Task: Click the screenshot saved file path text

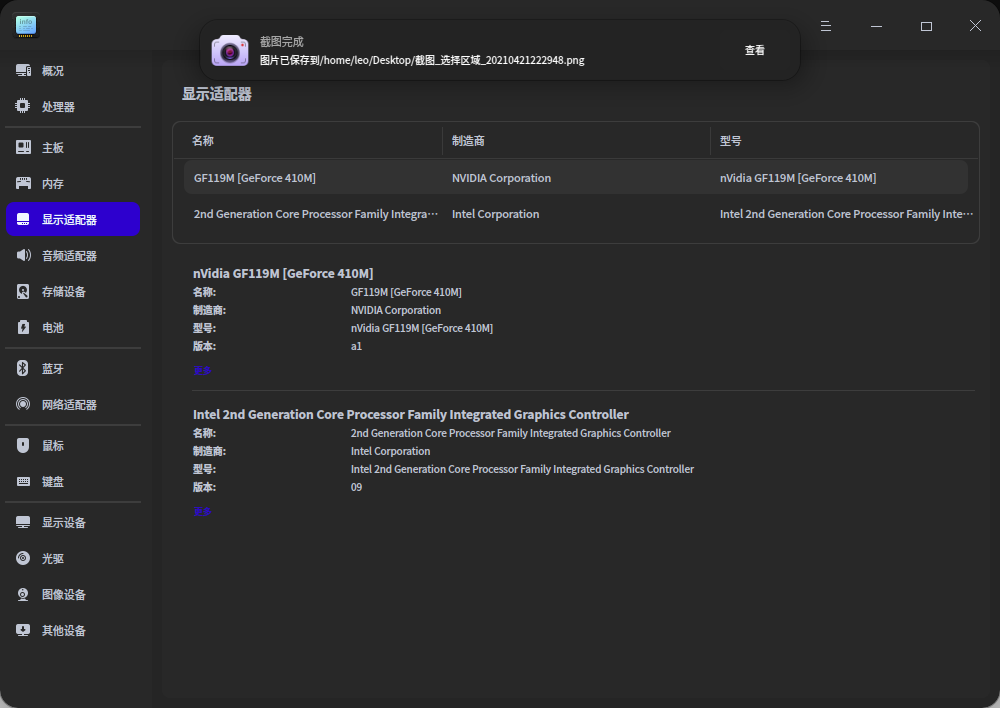Action: pos(422,61)
